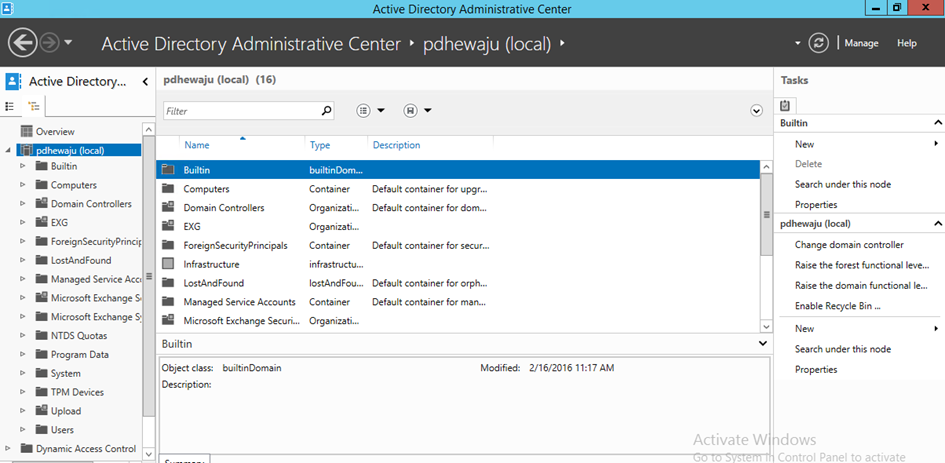This screenshot has width=945, height=463.
Task: Open dropdown arrow left of refresh icon
Action: 798,43
